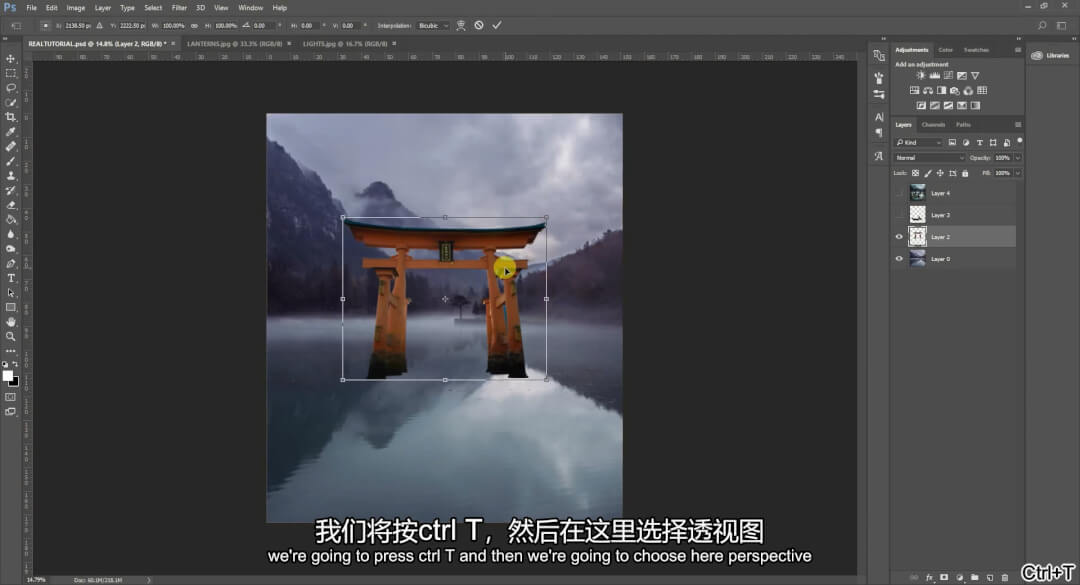Open the layer filter Kind dropdown
1080x585 pixels.
point(917,143)
